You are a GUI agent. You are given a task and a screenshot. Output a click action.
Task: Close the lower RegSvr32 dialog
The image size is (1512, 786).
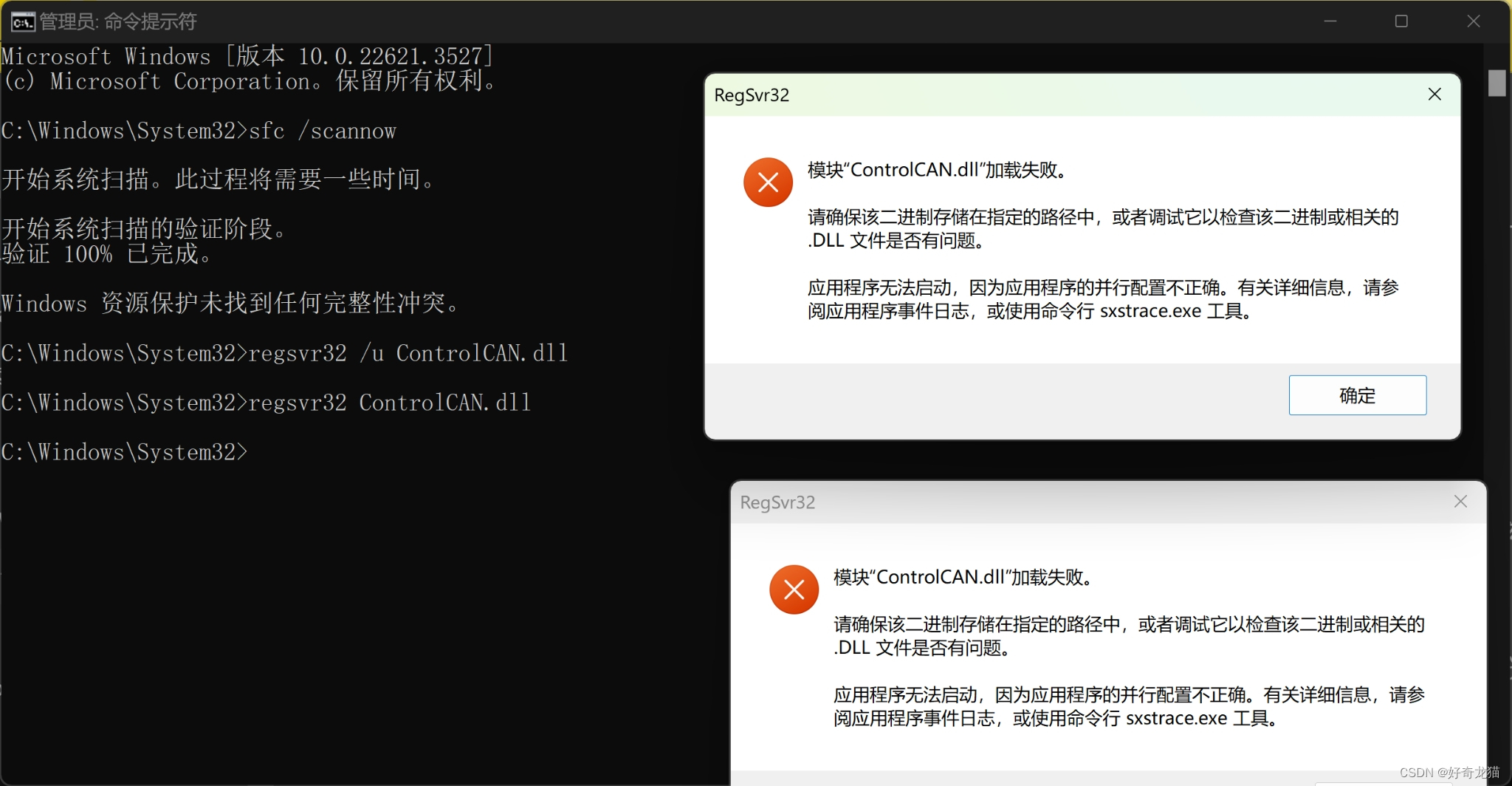tap(1460, 502)
